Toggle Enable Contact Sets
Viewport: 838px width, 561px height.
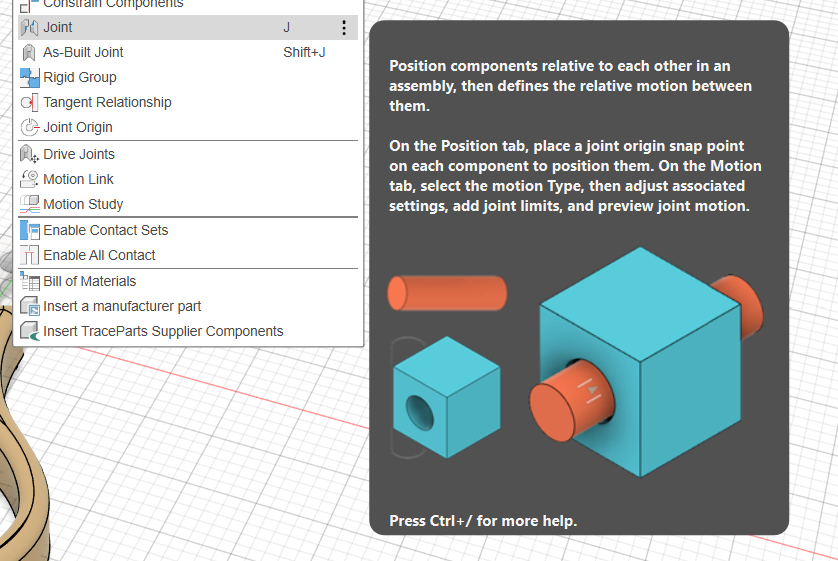point(105,231)
